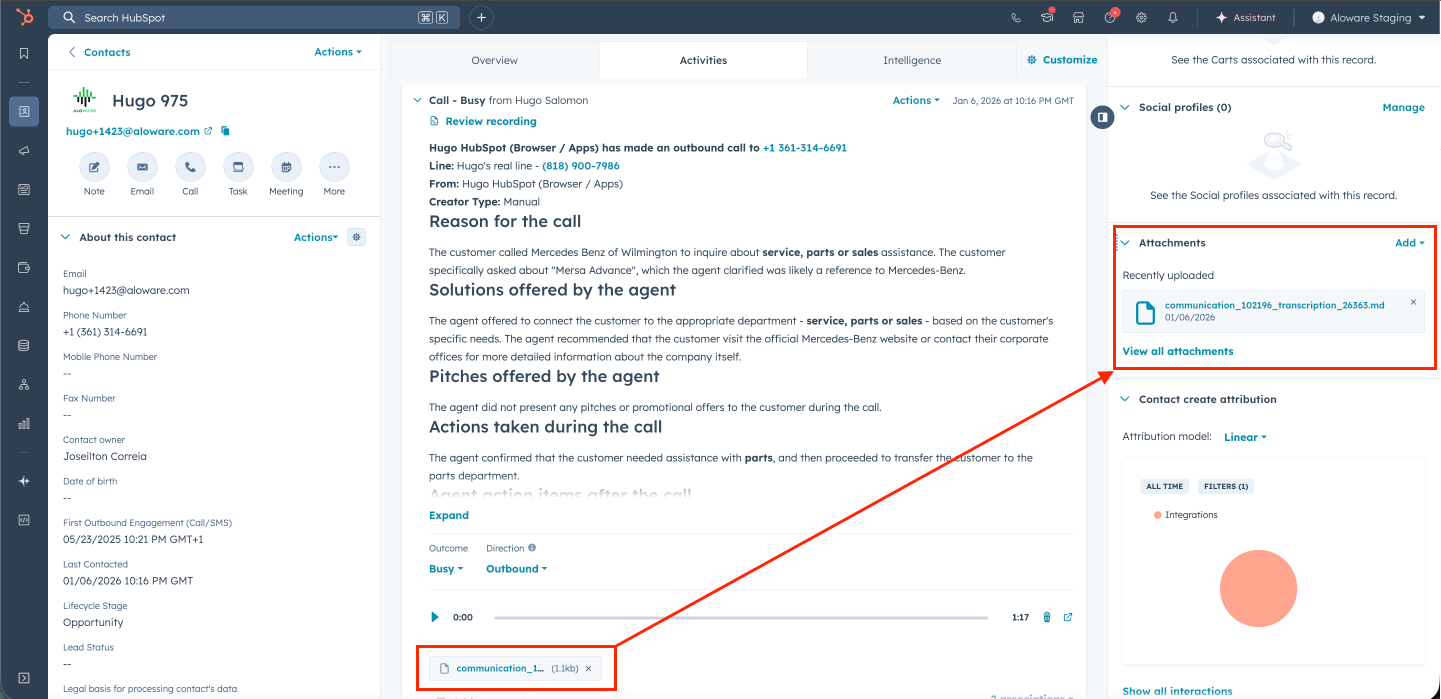Open the Marketplace storefront icon
Screen dimensions: 1441x699
[1078, 18]
